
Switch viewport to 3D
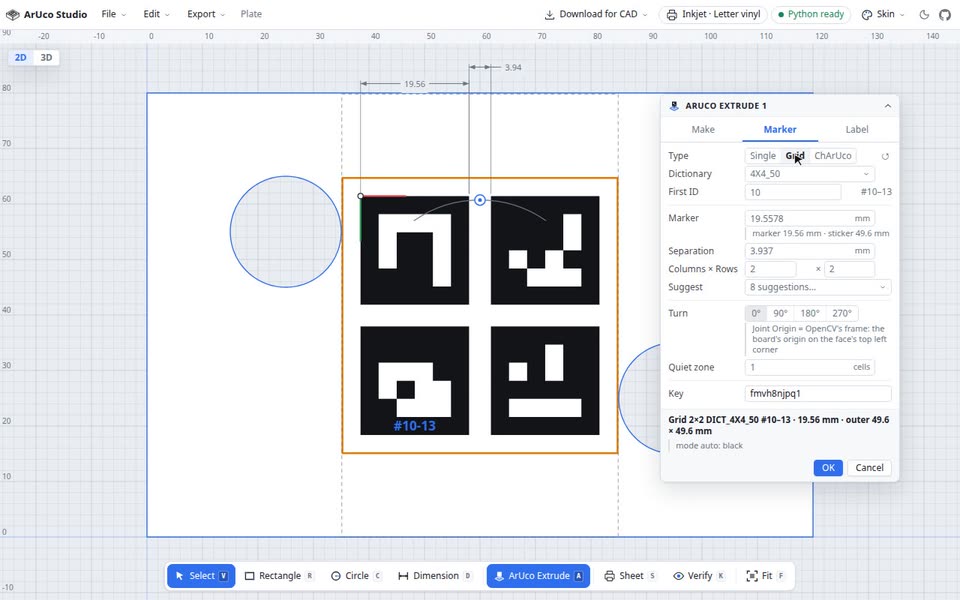pos(46,58)
